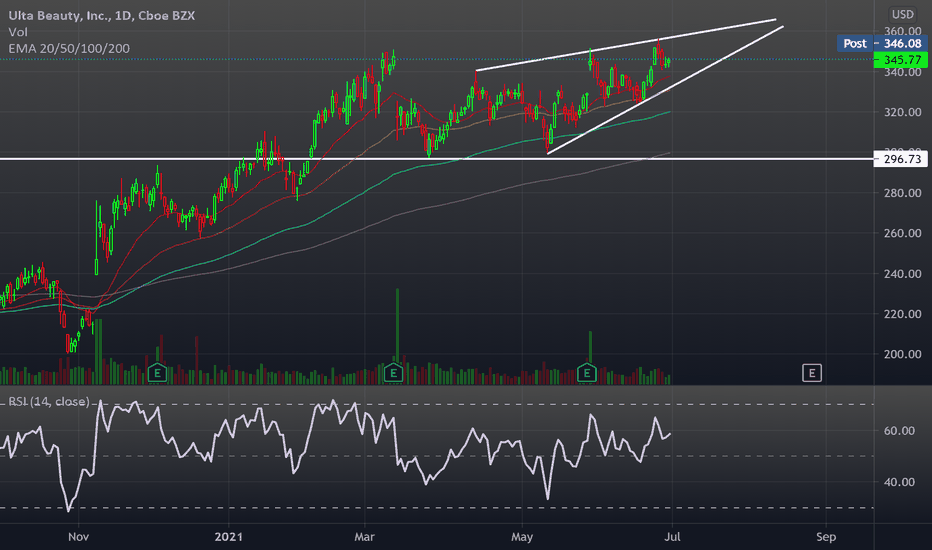Click the 296.73 horizontal line price label
Screen dimensions: 932x550
point(901,159)
